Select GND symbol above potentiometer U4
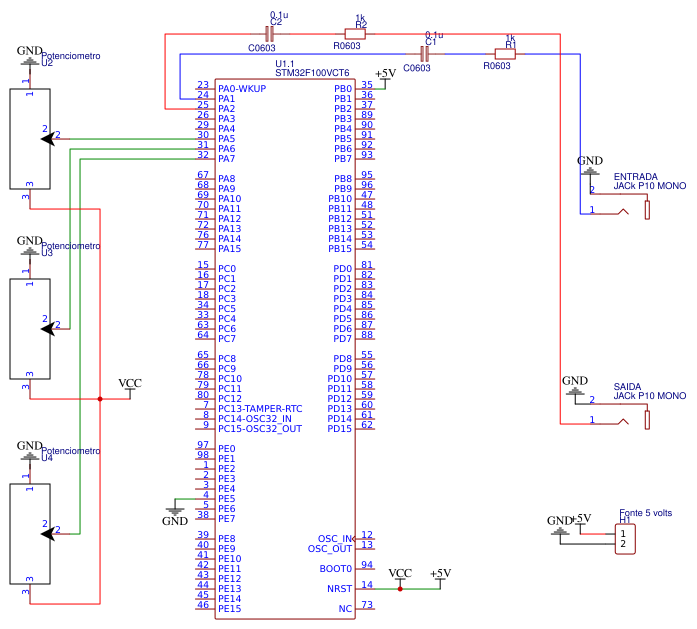 point(30,452)
